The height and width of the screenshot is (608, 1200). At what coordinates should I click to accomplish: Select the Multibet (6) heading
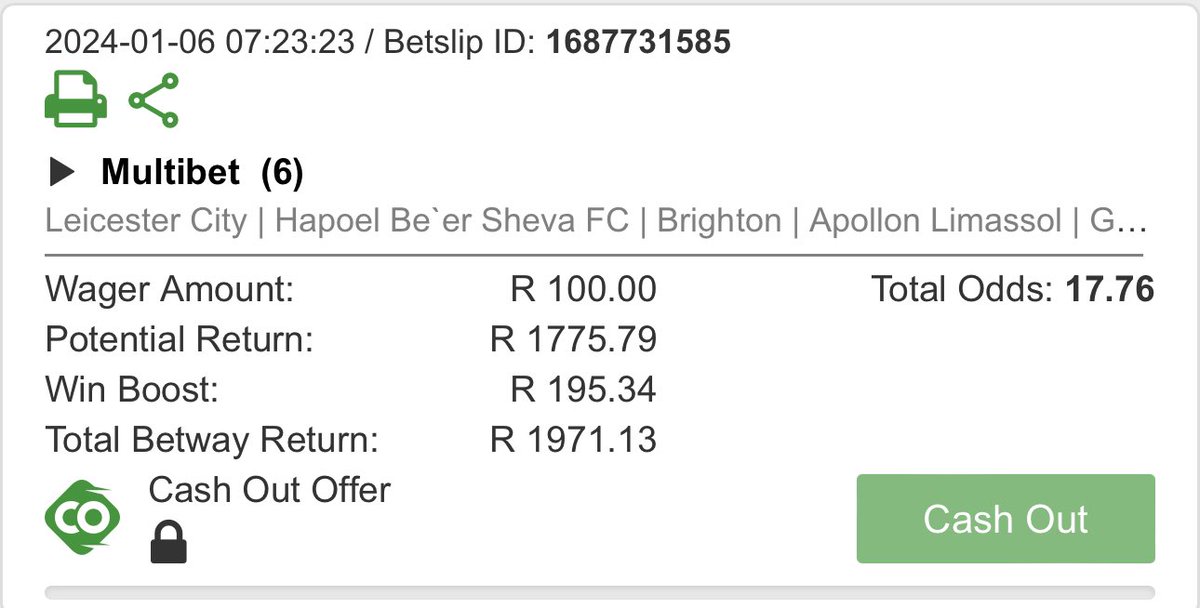(x=202, y=173)
